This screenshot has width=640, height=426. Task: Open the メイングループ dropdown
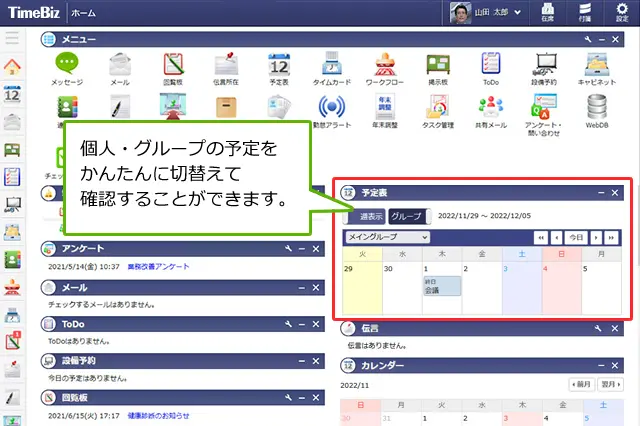click(386, 237)
